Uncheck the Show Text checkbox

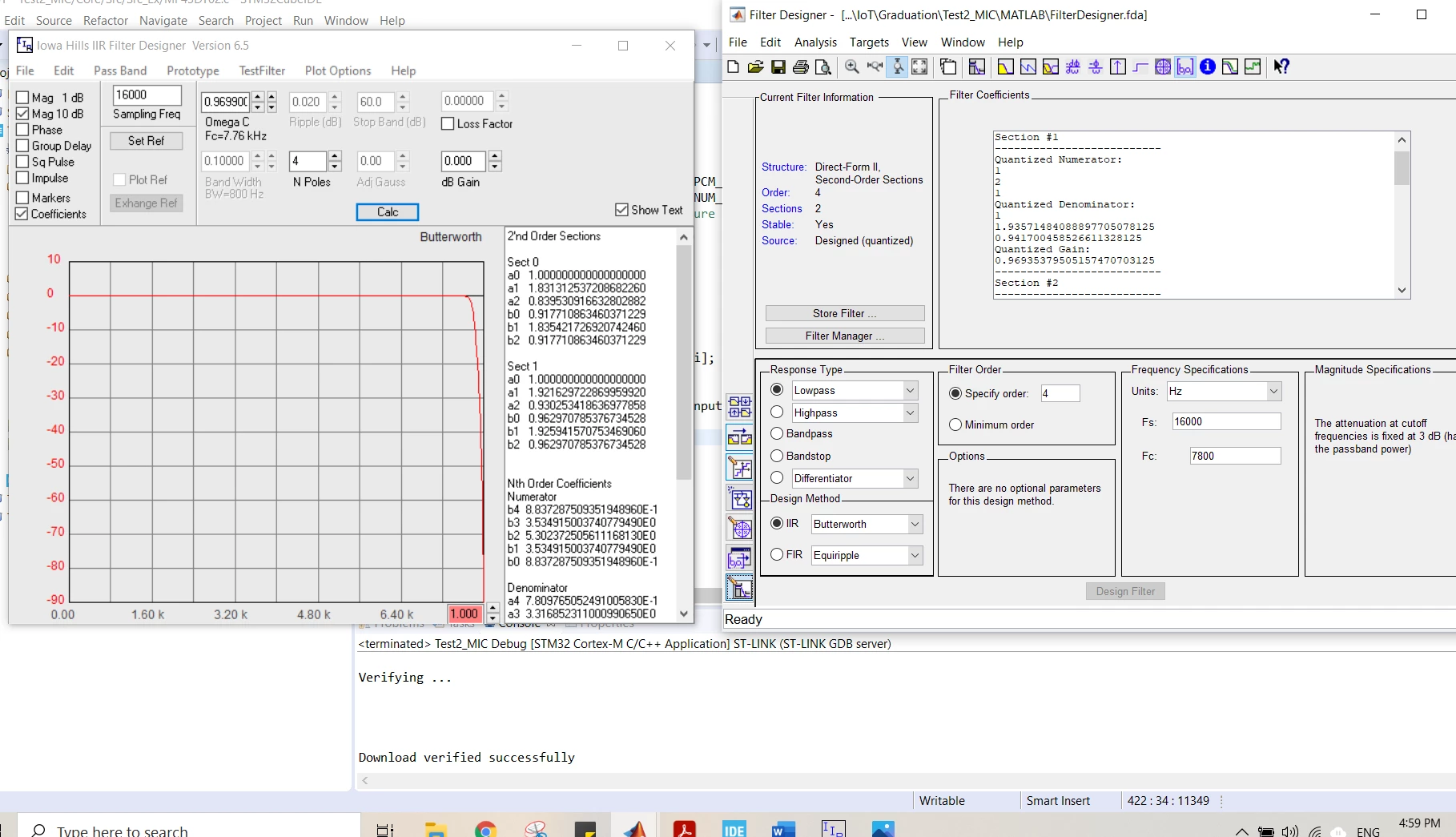[x=621, y=210]
